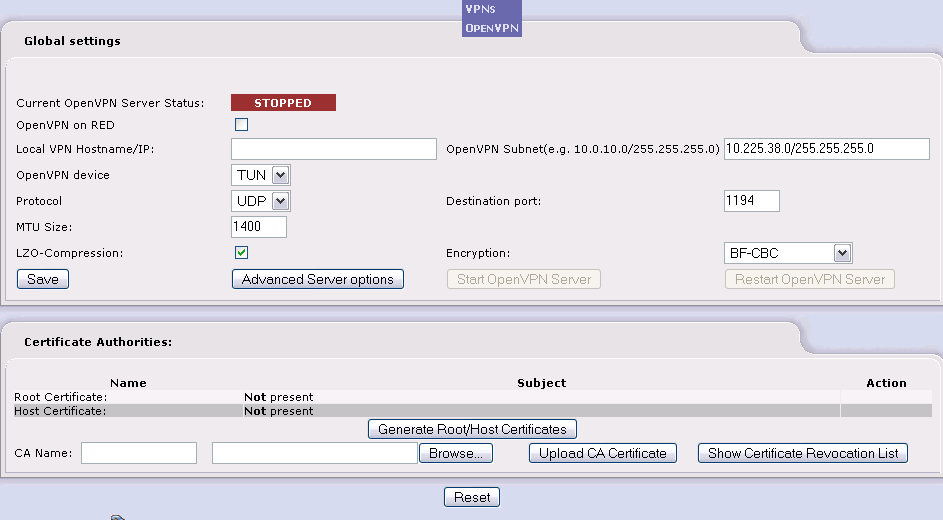Click the CA certificate file path field
Viewport: 943px width, 520px height.
click(x=315, y=453)
